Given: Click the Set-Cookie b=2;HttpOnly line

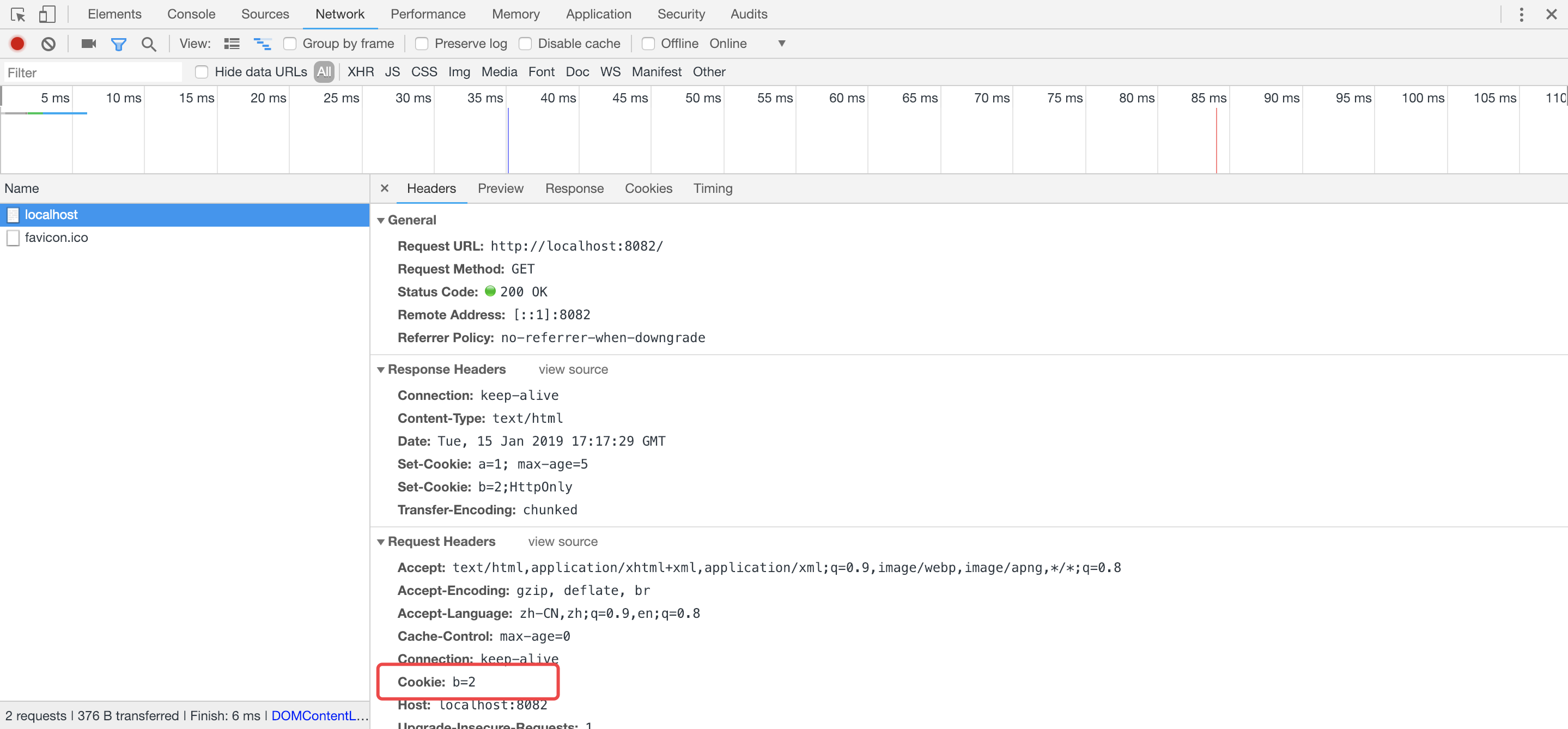Looking at the screenshot, I should pos(484,488).
